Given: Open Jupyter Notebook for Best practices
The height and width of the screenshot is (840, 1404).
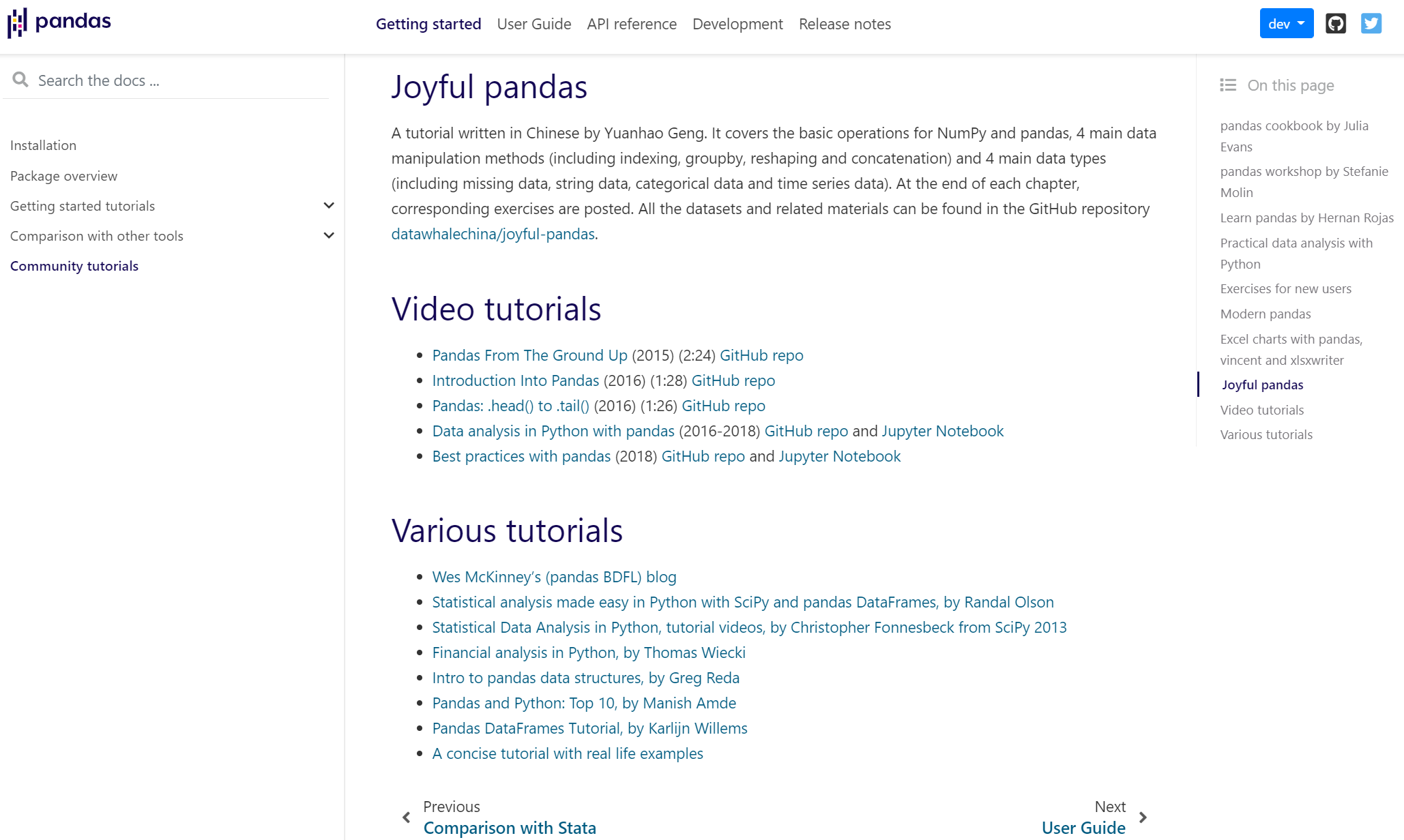Looking at the screenshot, I should (x=839, y=456).
